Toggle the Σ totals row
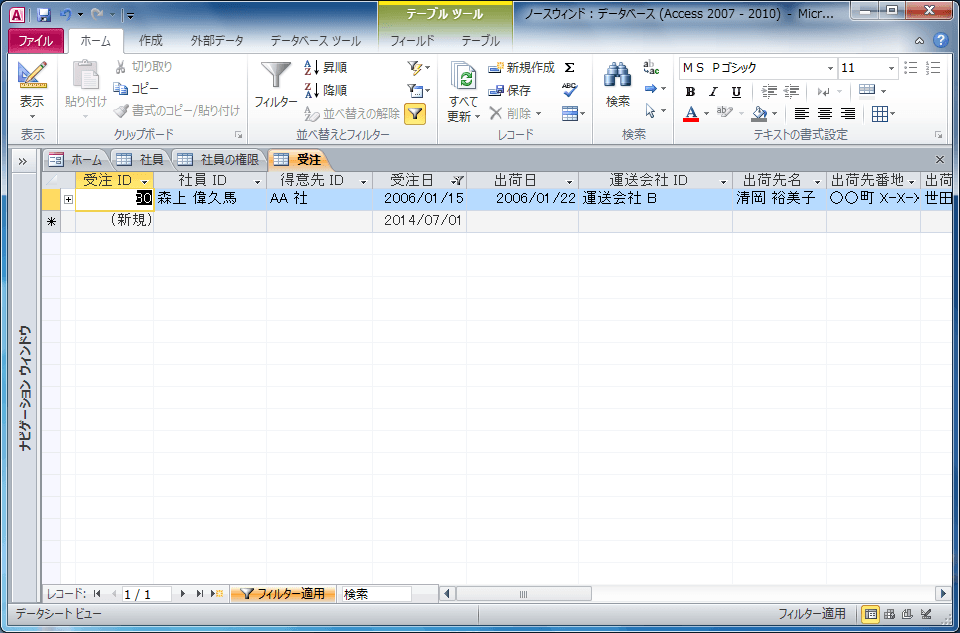 tap(569, 67)
